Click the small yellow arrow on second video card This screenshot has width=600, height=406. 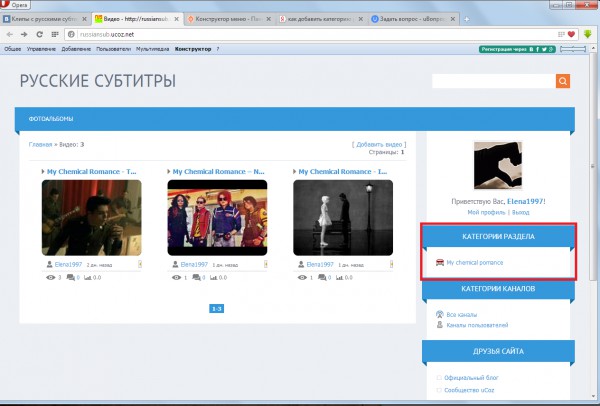pyautogui.click(x=266, y=264)
